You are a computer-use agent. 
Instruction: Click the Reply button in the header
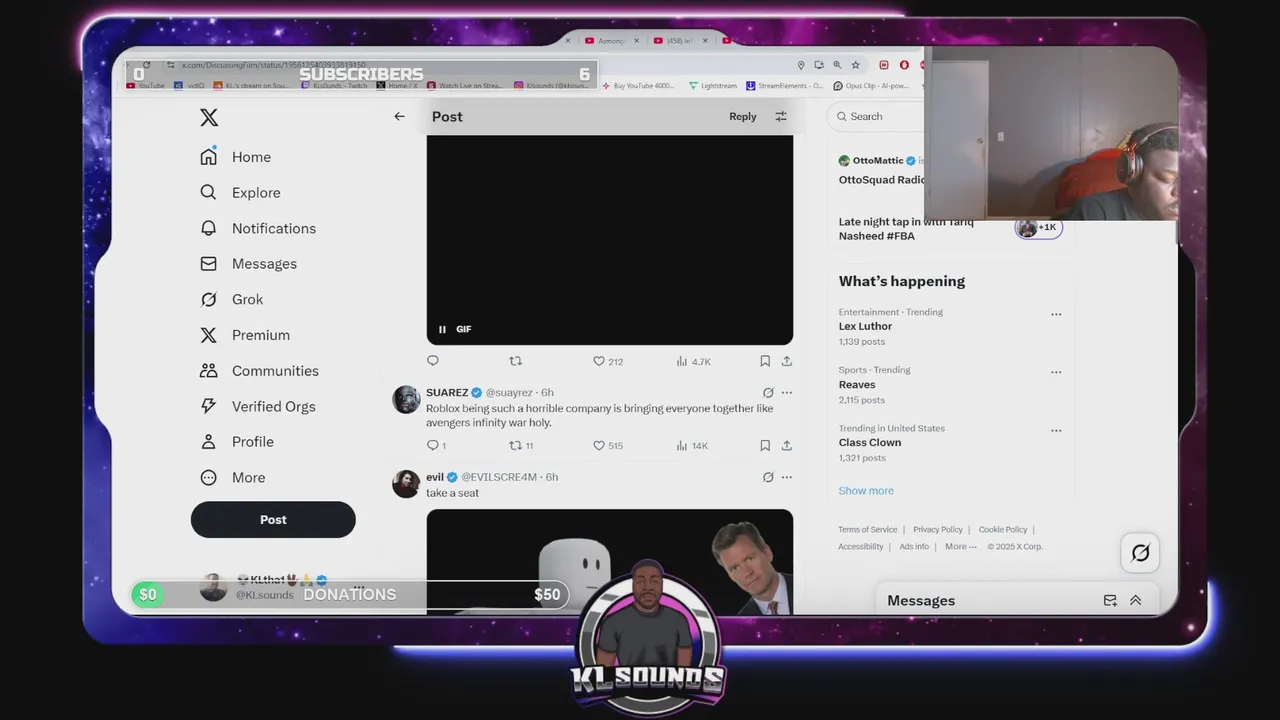pyautogui.click(x=743, y=117)
